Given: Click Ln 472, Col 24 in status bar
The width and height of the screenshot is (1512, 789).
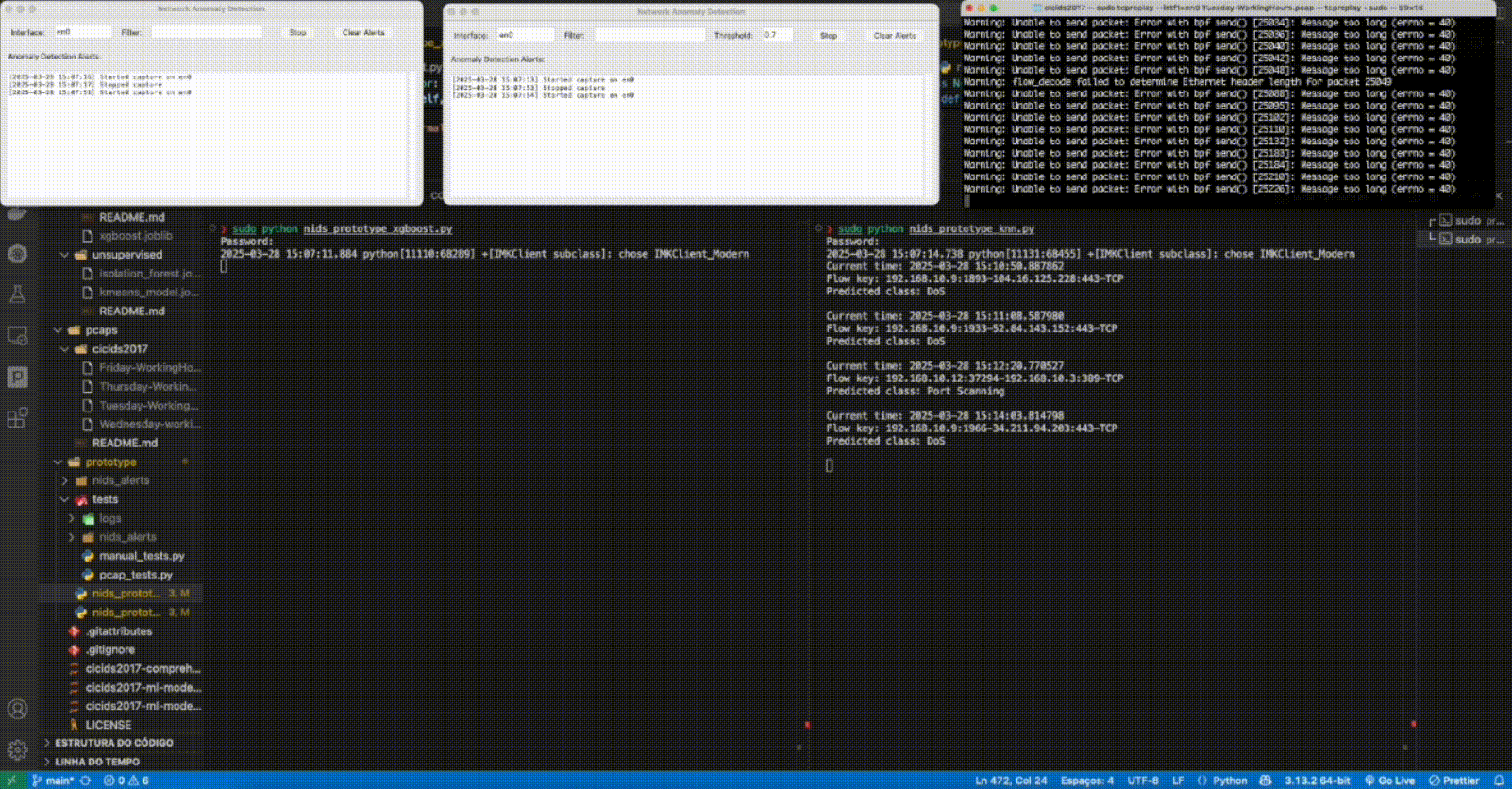Looking at the screenshot, I should pyautogui.click(x=1011, y=781).
